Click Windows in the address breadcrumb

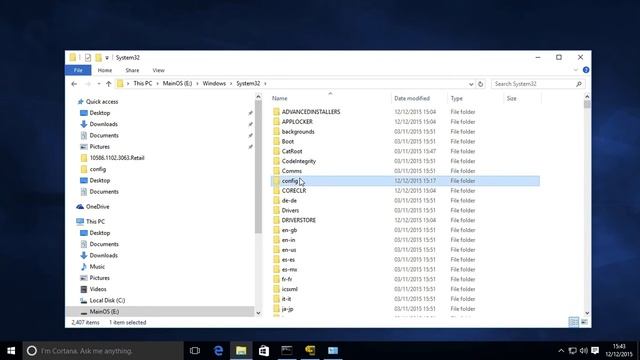[214, 83]
